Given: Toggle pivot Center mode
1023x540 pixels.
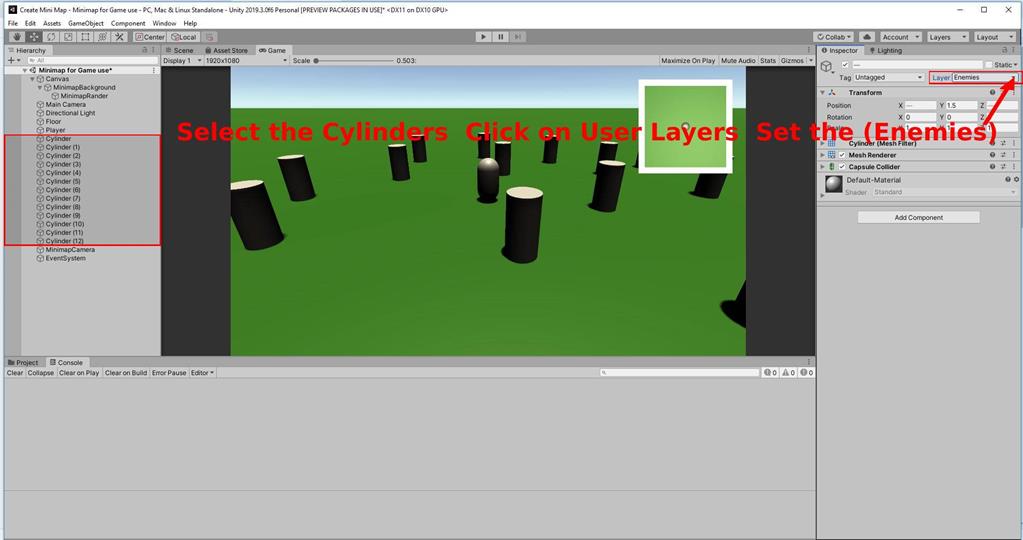Looking at the screenshot, I should coord(150,37).
